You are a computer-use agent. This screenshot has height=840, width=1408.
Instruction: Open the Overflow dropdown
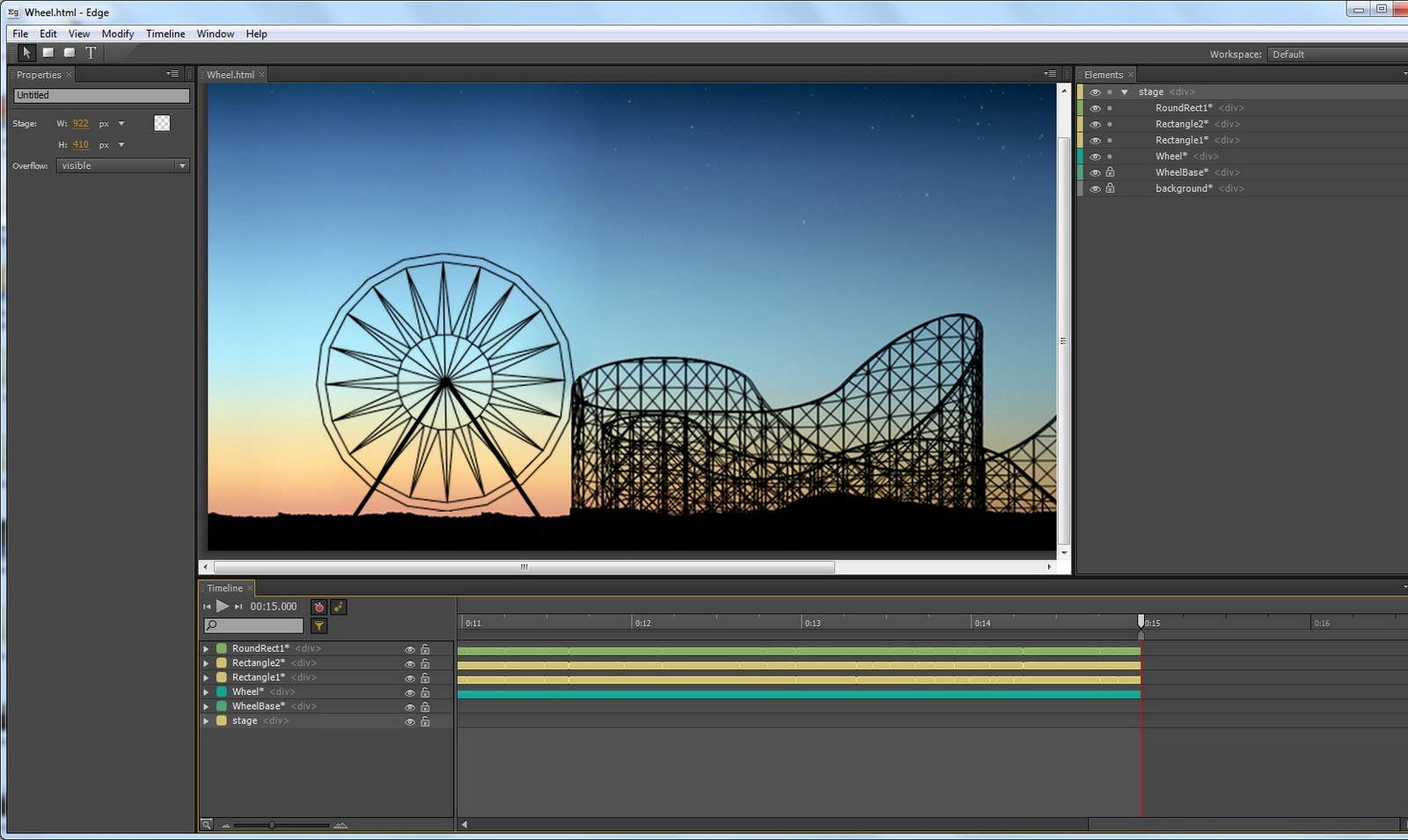[x=123, y=165]
